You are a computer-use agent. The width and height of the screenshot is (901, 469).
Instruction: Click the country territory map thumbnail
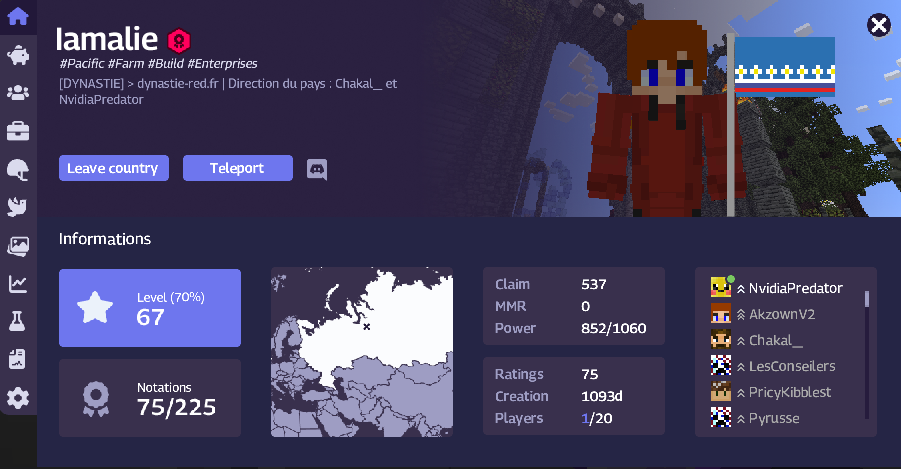point(362,352)
